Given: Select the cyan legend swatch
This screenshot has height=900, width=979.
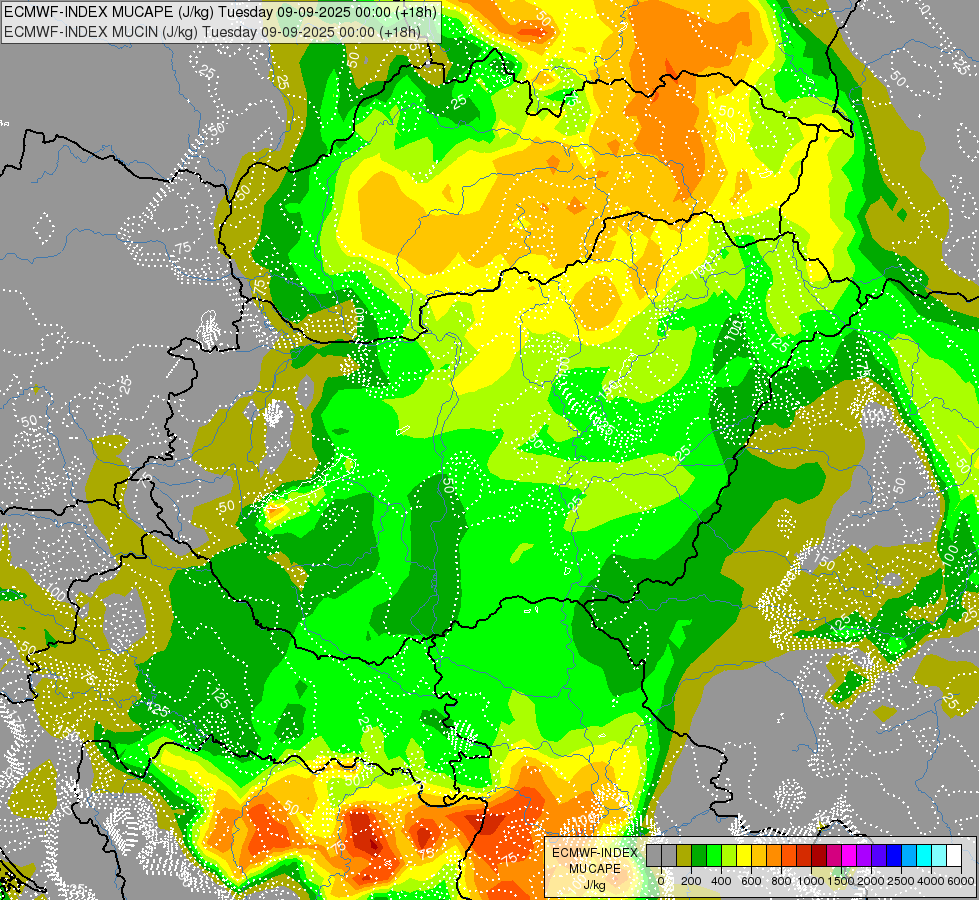Looking at the screenshot, I should pos(924,855).
